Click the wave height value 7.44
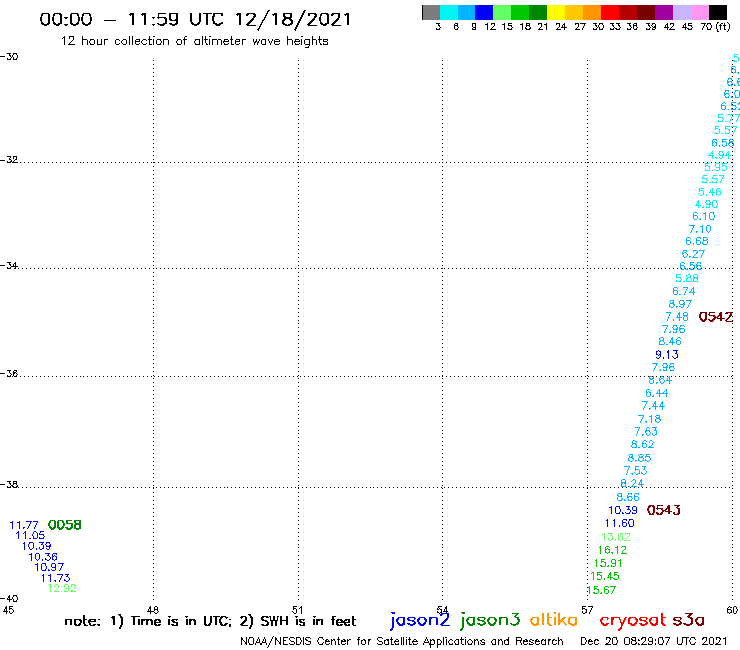This screenshot has width=740, height=650. pyautogui.click(x=653, y=405)
